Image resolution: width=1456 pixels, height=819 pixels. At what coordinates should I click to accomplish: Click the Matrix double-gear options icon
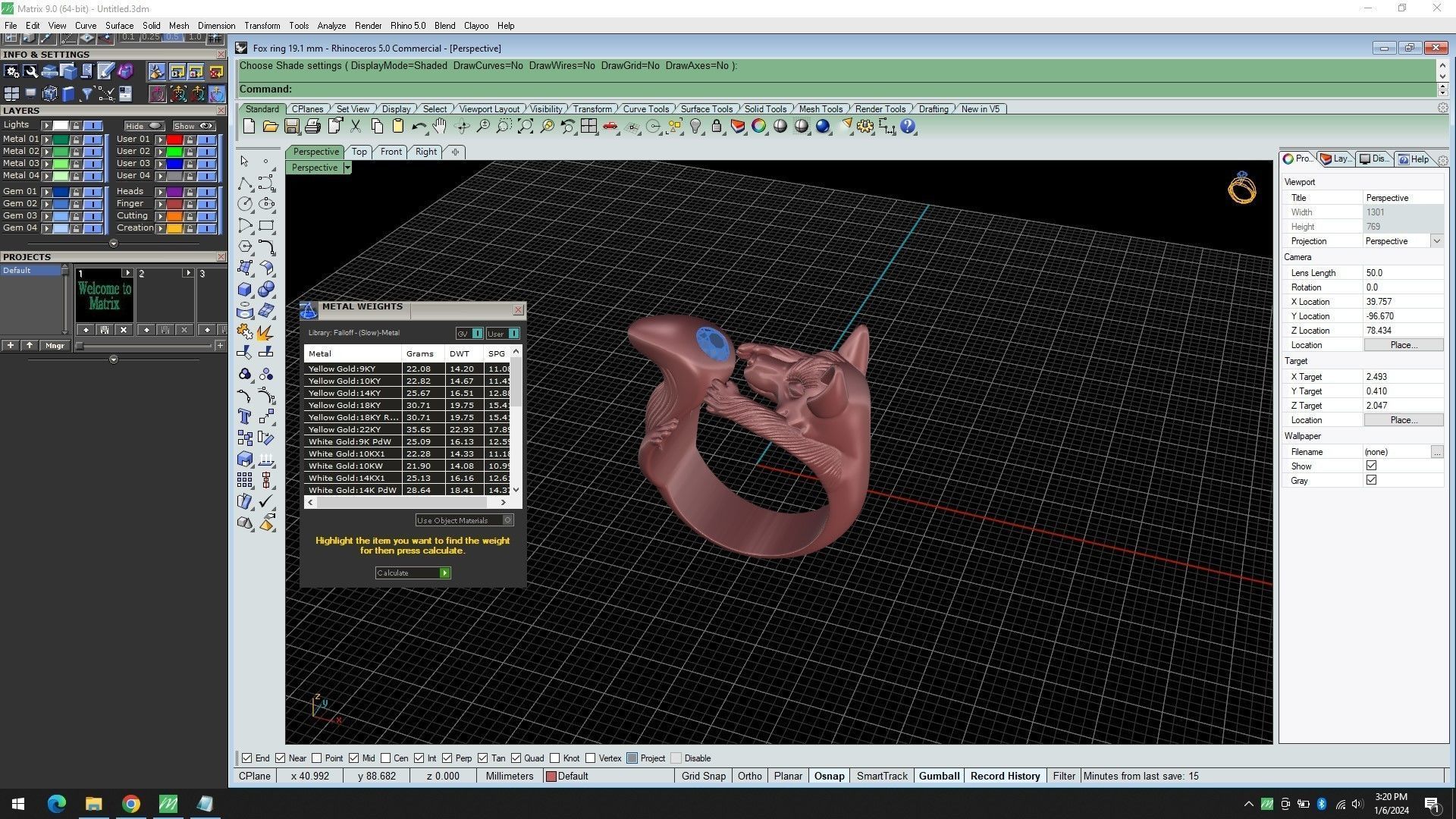pyautogui.click(x=11, y=71)
